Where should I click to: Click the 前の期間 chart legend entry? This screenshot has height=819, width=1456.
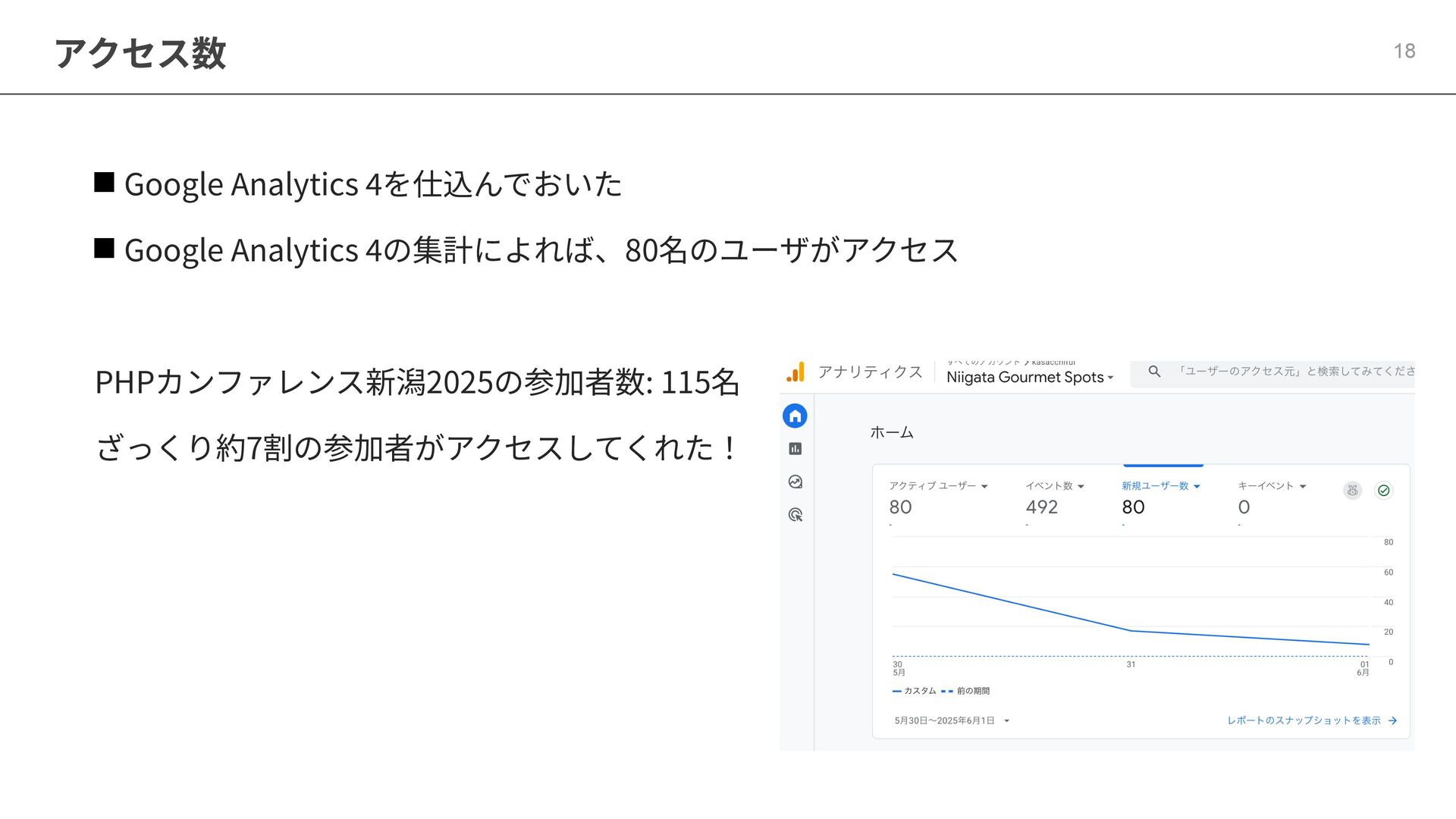[x=965, y=691]
